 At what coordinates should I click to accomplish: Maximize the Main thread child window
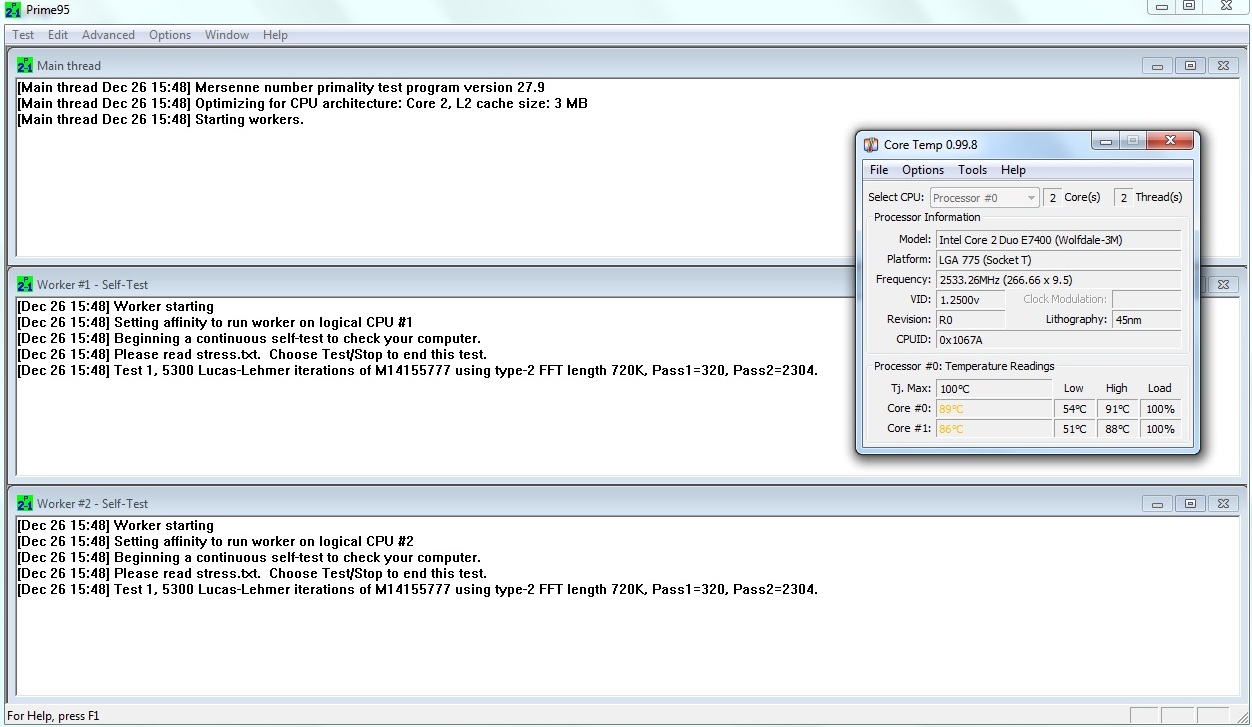pos(1189,66)
